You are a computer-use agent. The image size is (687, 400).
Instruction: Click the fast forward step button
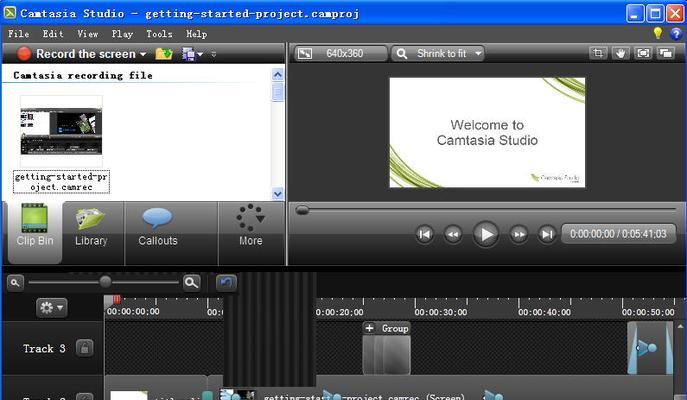(x=519, y=234)
